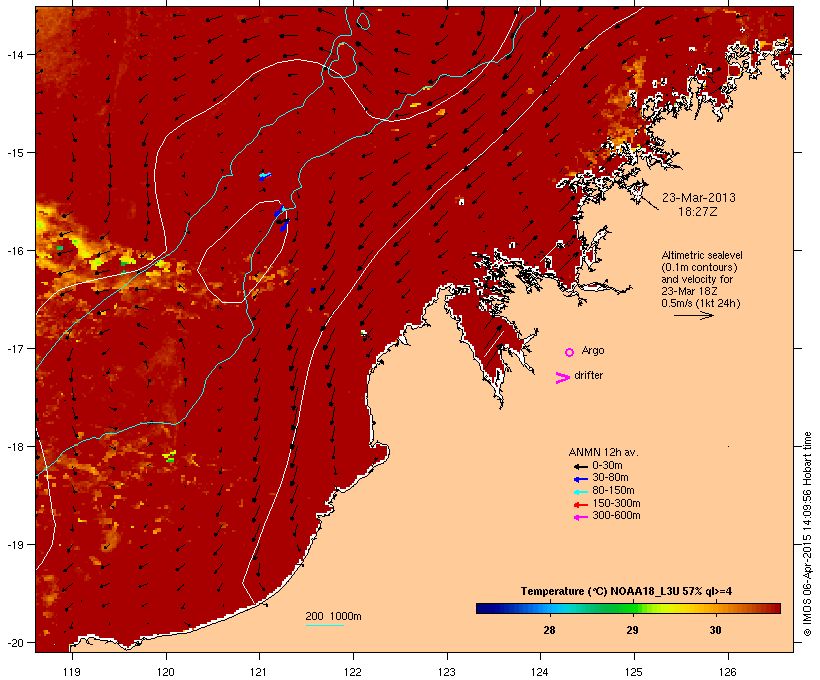Image resolution: width=820 pixels, height=680 pixels.
Task: Click the '300-600m' depth label
Action: [616, 515]
